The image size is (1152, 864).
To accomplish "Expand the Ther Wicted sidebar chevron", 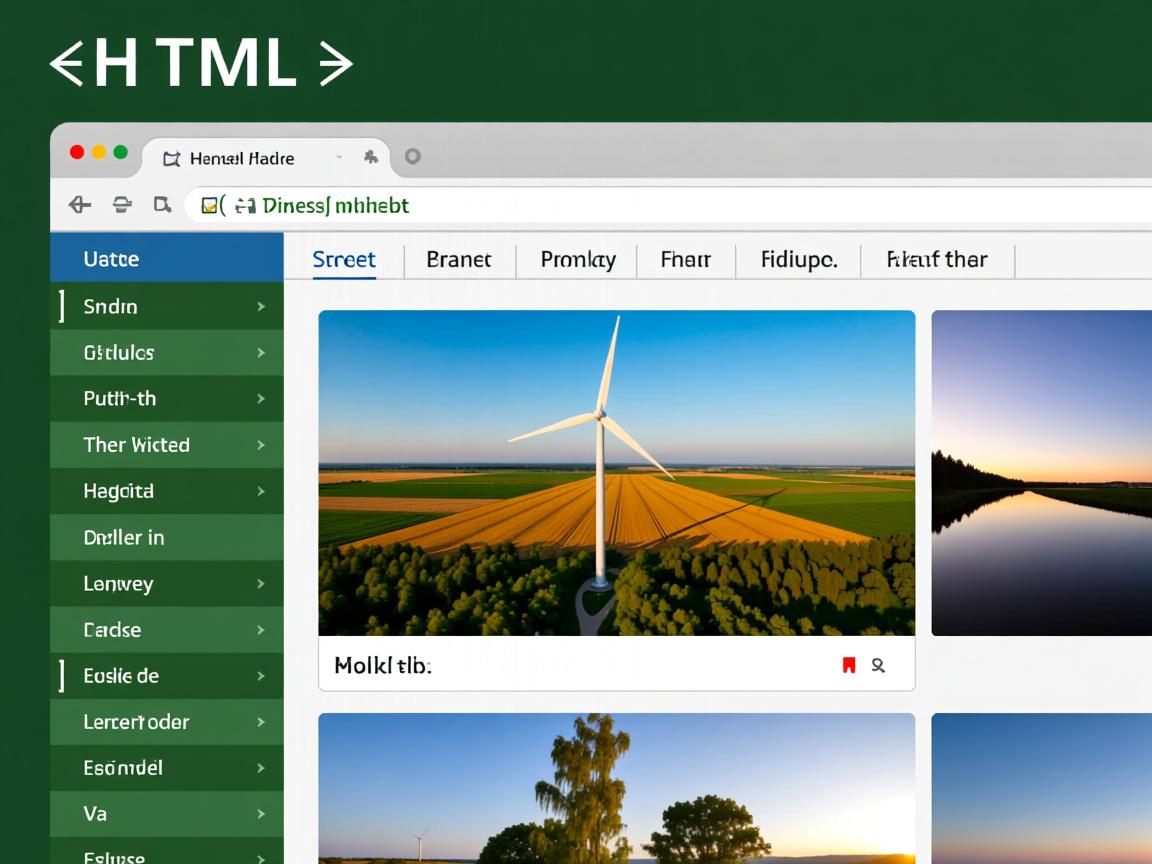I will point(261,445).
